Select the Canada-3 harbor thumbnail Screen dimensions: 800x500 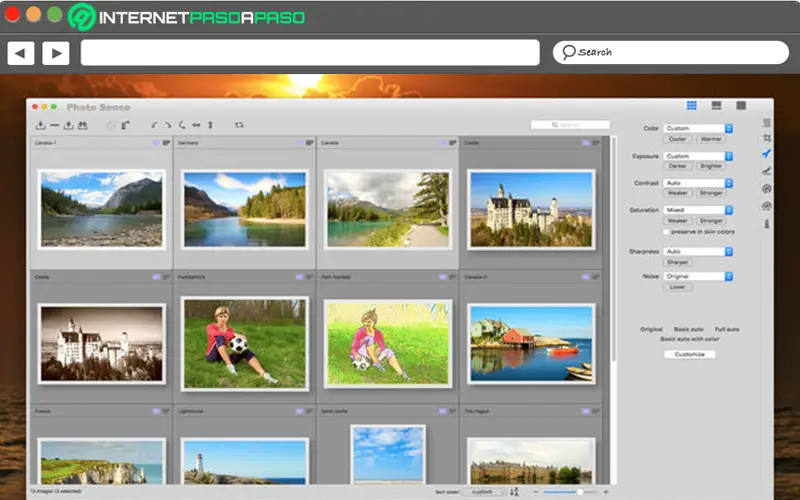coord(531,344)
